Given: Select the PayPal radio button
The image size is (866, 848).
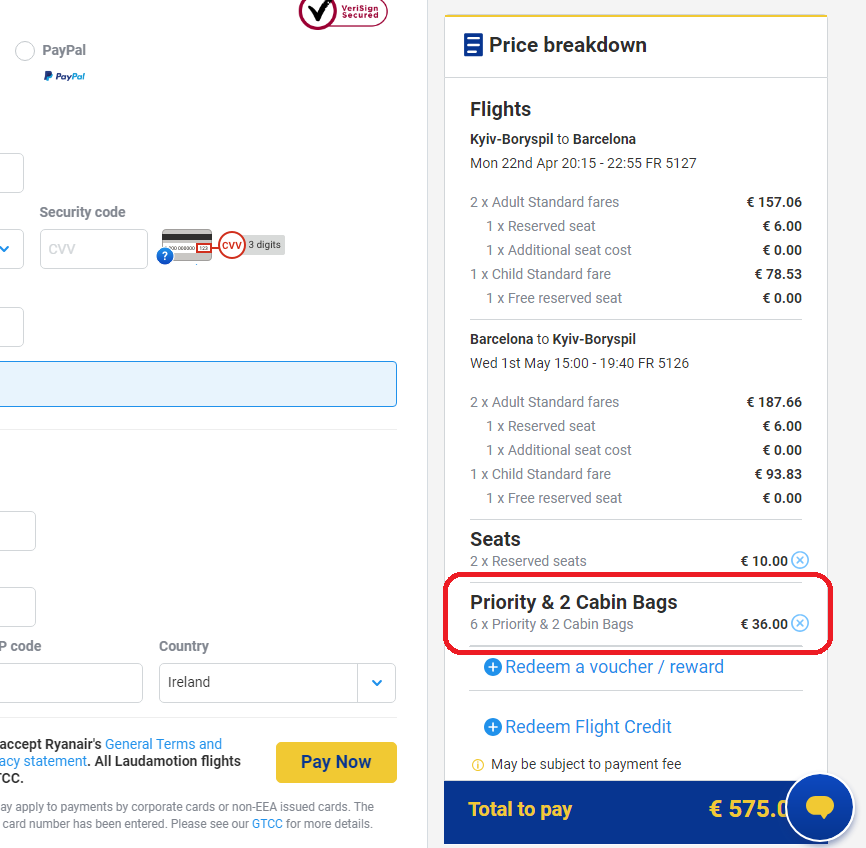Looking at the screenshot, I should (25, 51).
